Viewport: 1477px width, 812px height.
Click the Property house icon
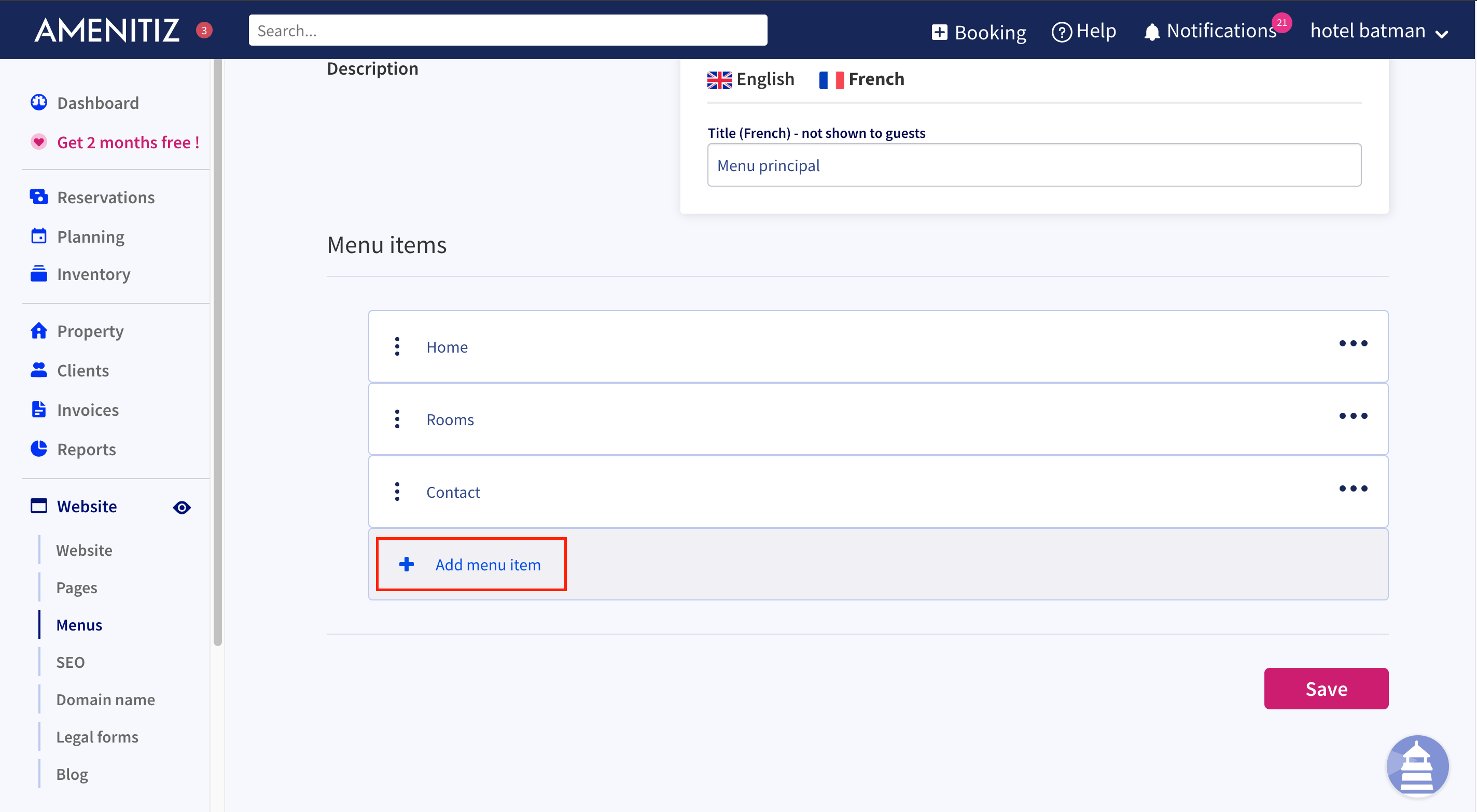point(39,331)
